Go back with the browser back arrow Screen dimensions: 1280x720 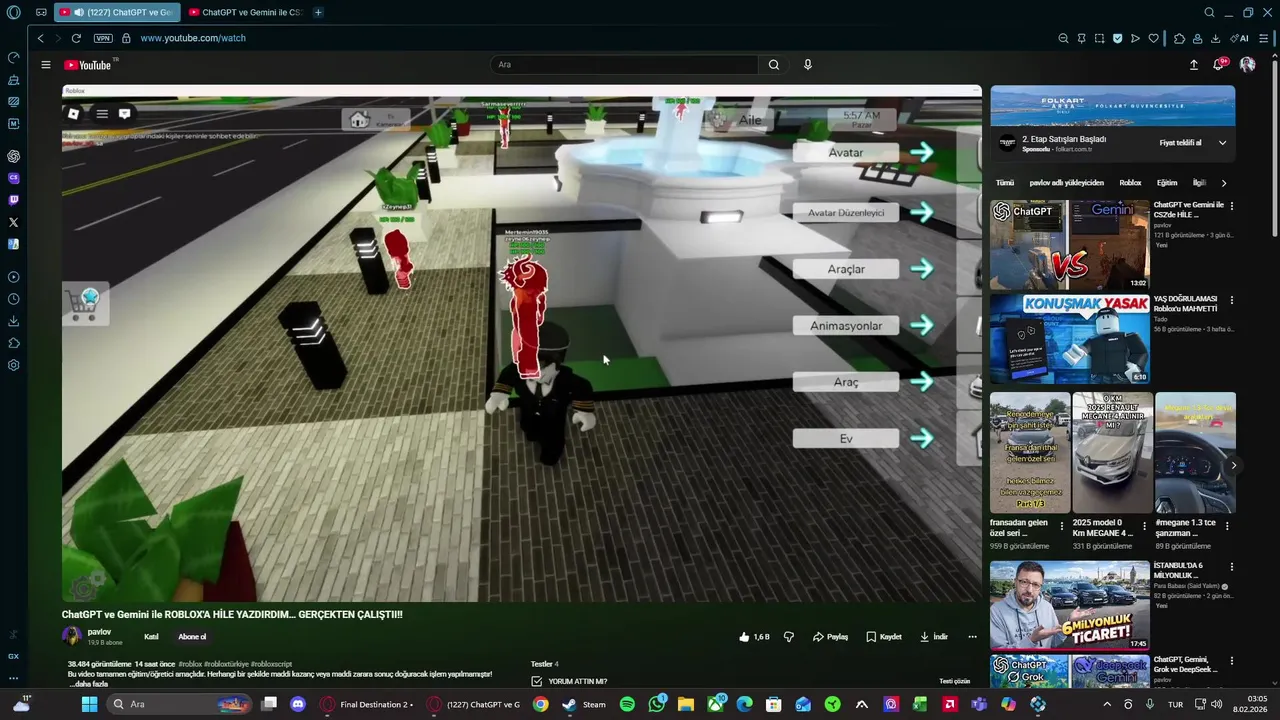pos(40,38)
